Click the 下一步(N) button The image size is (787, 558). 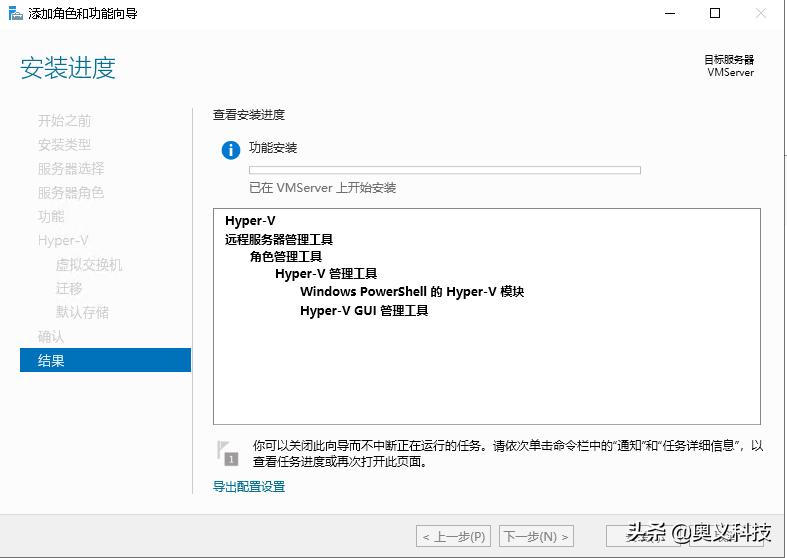[537, 536]
